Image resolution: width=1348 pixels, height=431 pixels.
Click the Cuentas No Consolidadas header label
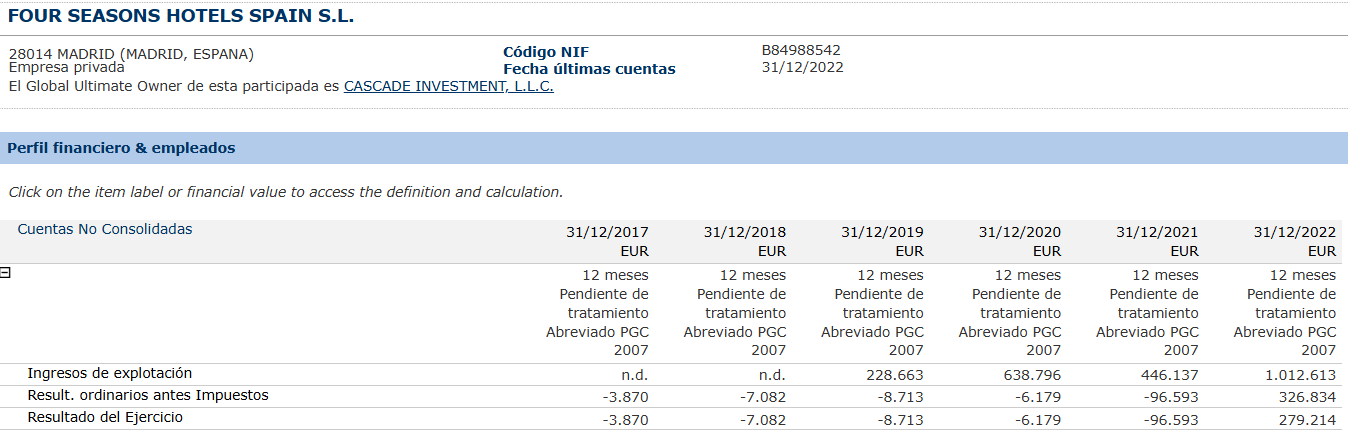pyautogui.click(x=105, y=229)
